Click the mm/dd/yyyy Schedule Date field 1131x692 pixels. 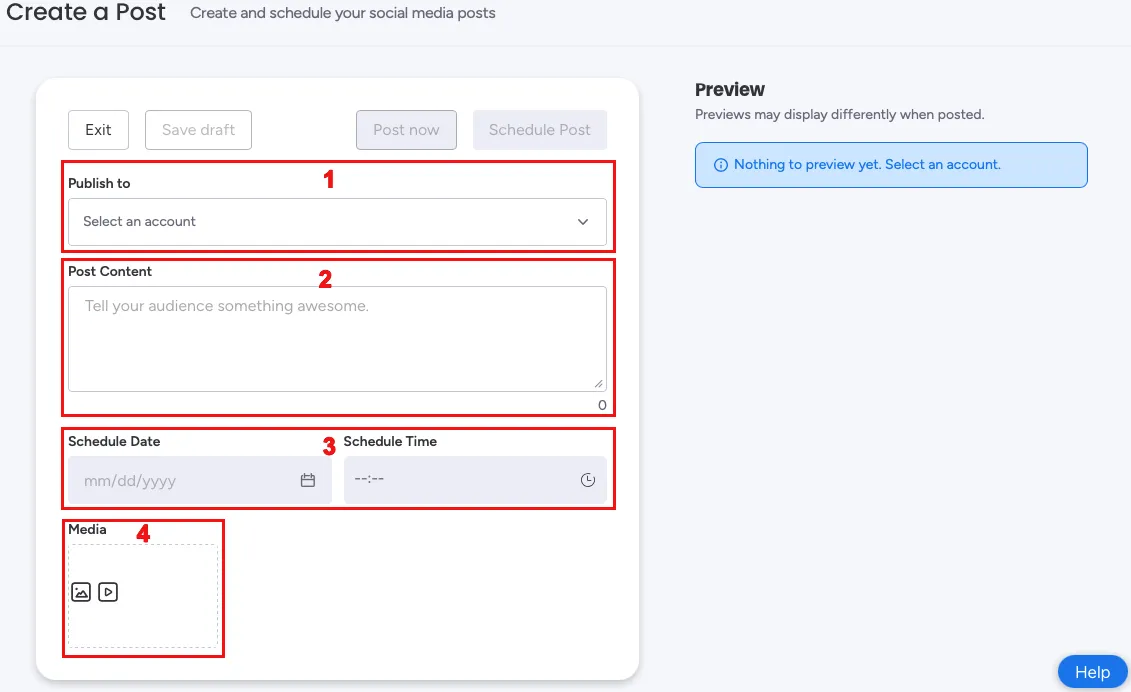[200, 480]
